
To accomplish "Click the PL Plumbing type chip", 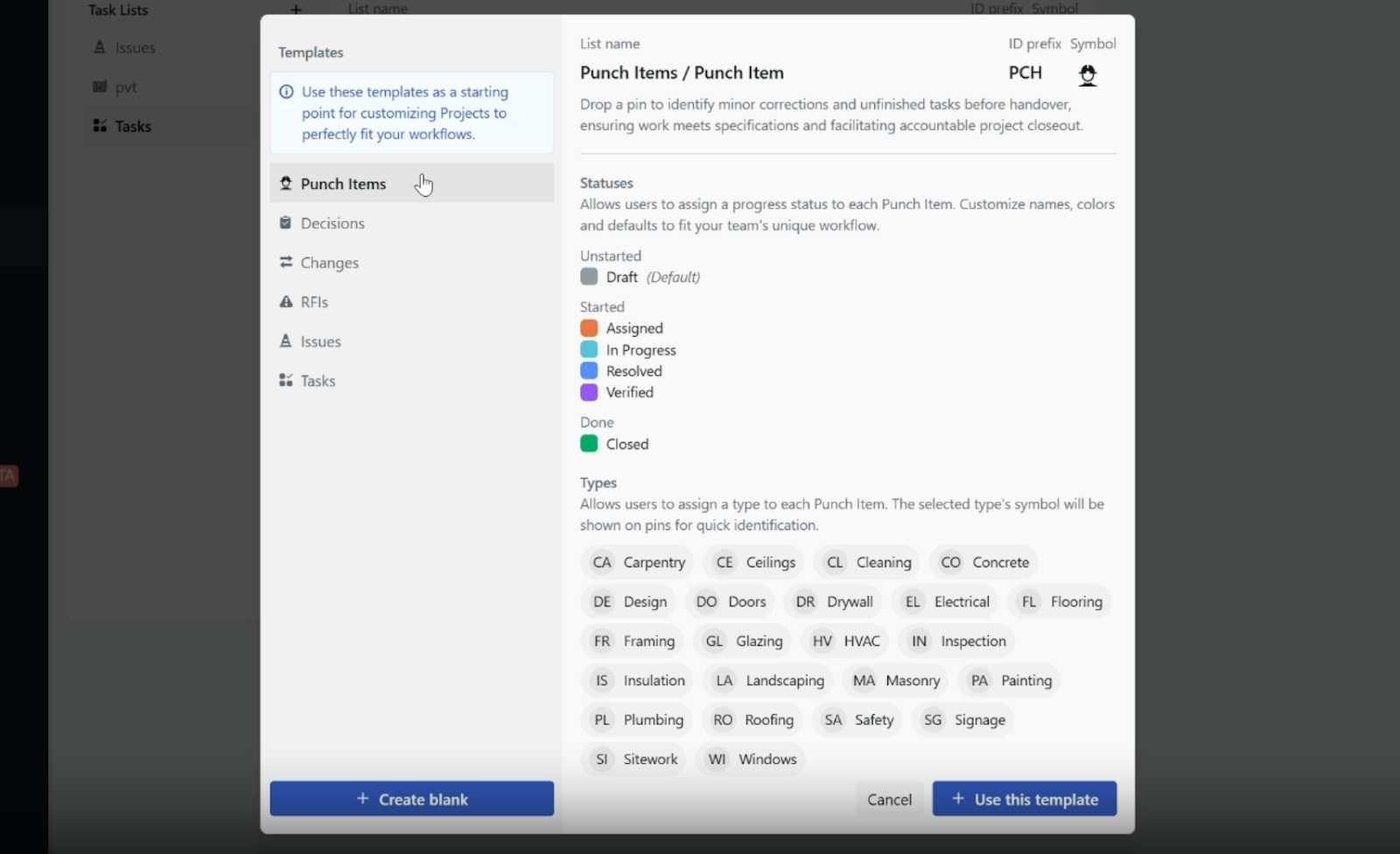I will point(637,720).
